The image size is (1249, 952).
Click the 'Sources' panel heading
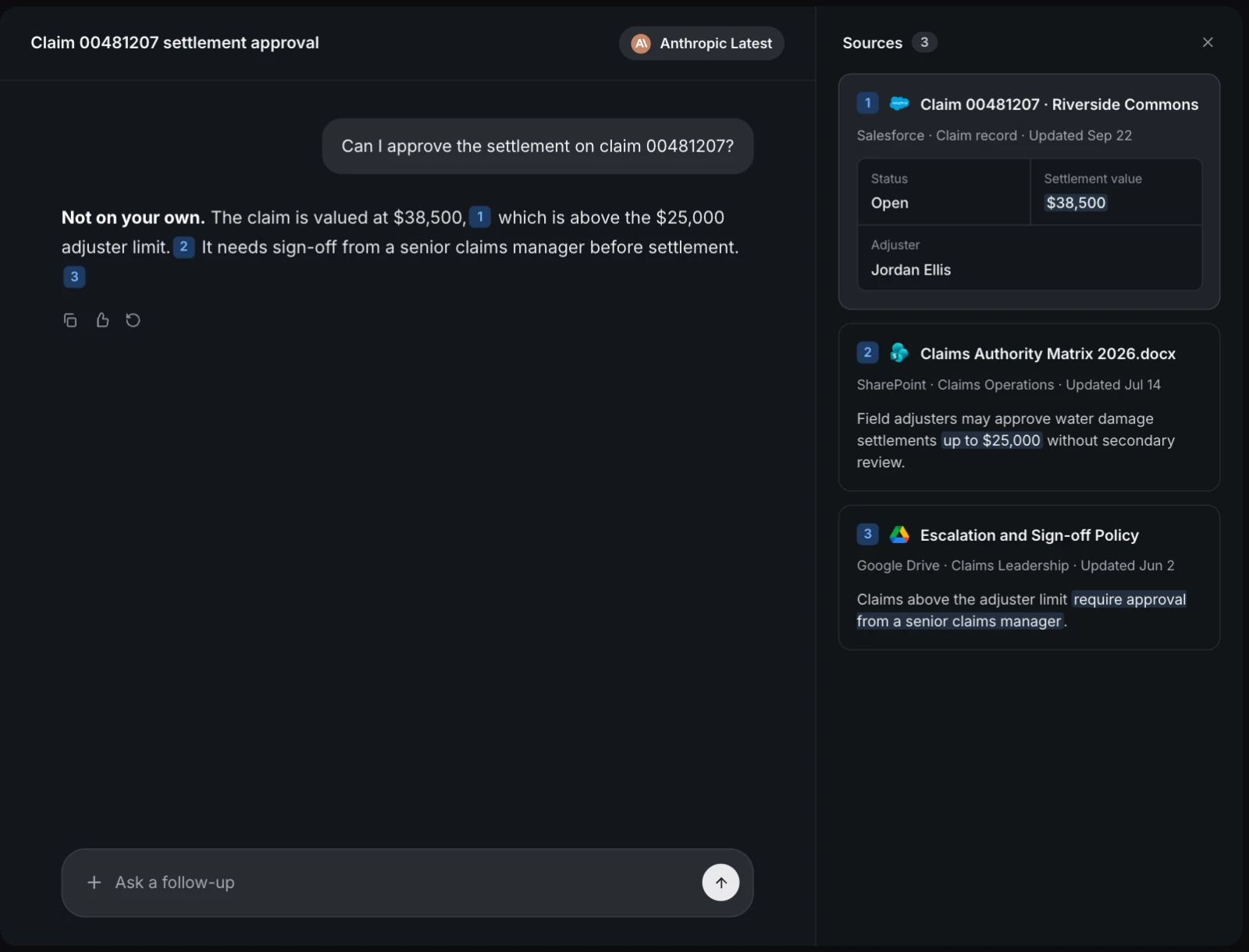coord(873,43)
